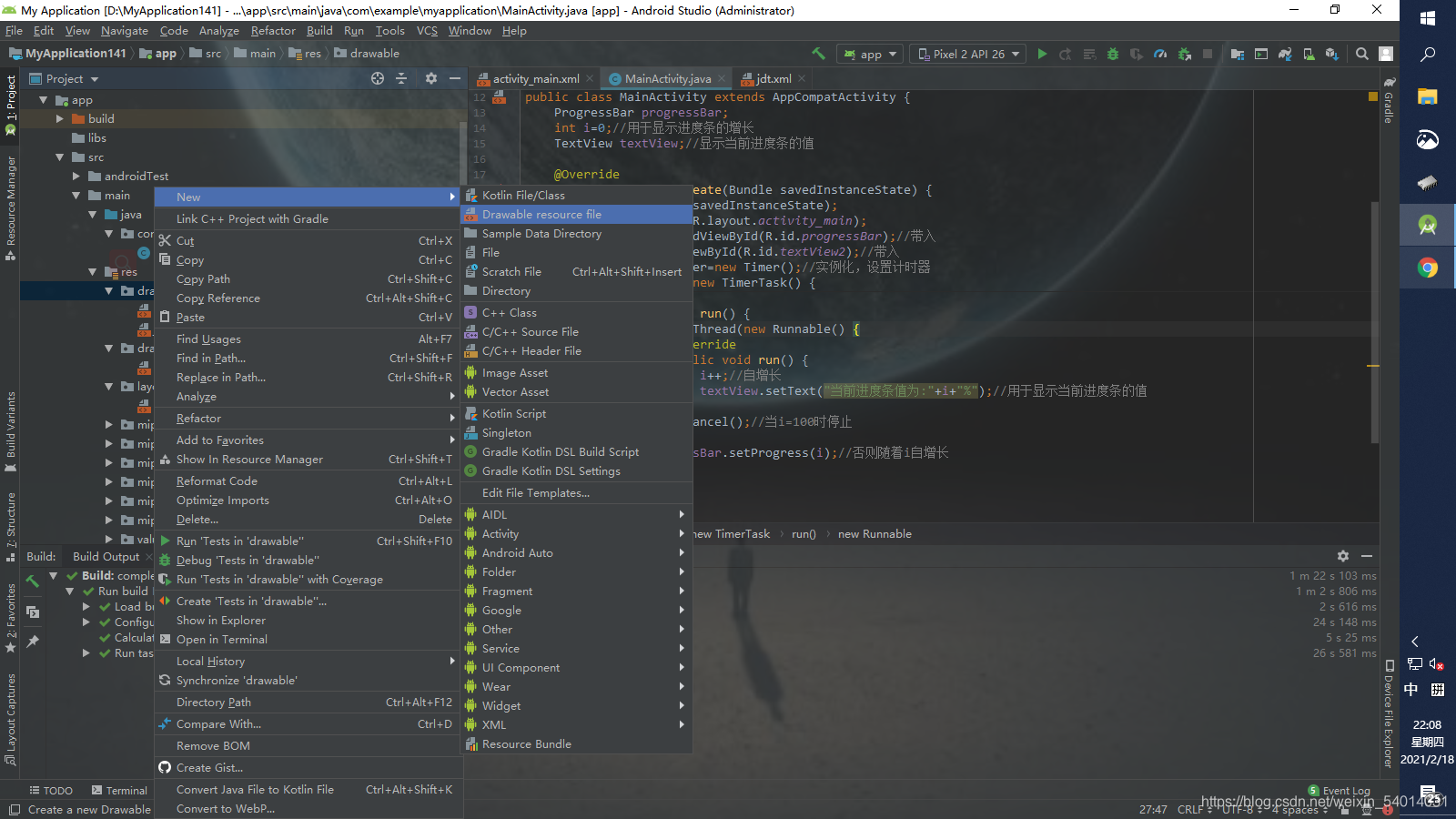
Task: Open the AVD Manager icon
Action: click(1309, 54)
